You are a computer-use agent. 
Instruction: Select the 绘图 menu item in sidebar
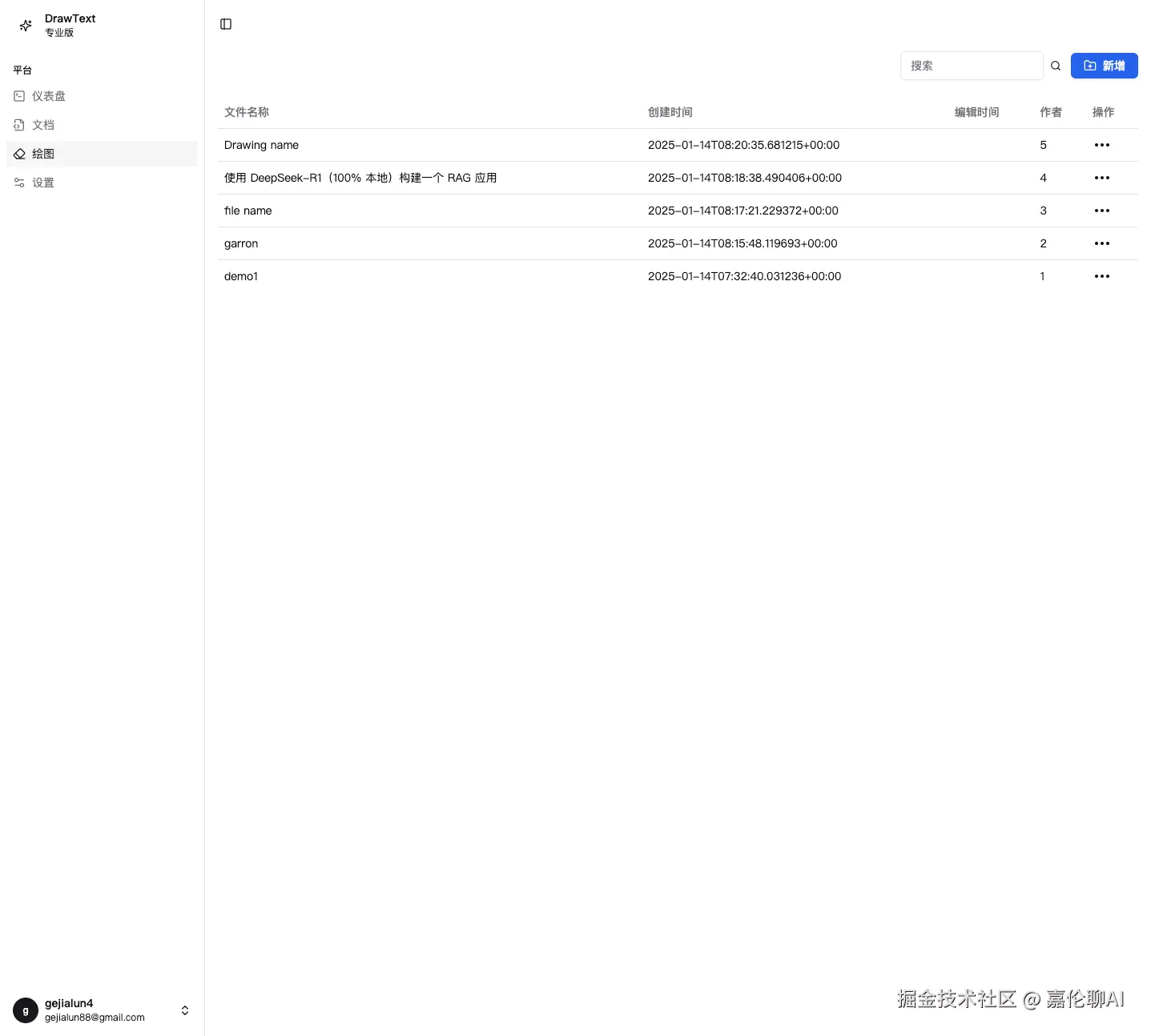pos(44,154)
